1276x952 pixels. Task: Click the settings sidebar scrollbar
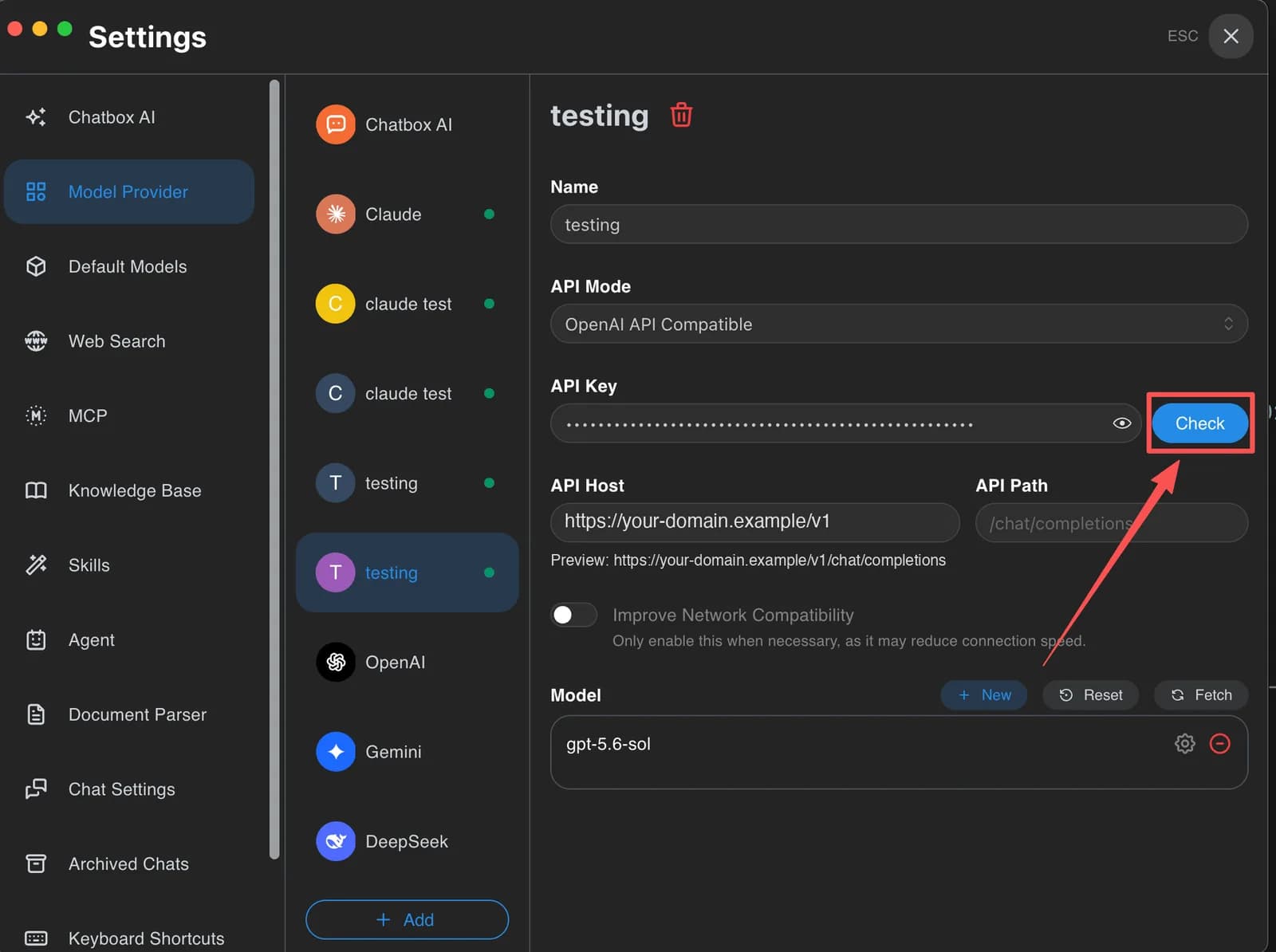pos(274,469)
